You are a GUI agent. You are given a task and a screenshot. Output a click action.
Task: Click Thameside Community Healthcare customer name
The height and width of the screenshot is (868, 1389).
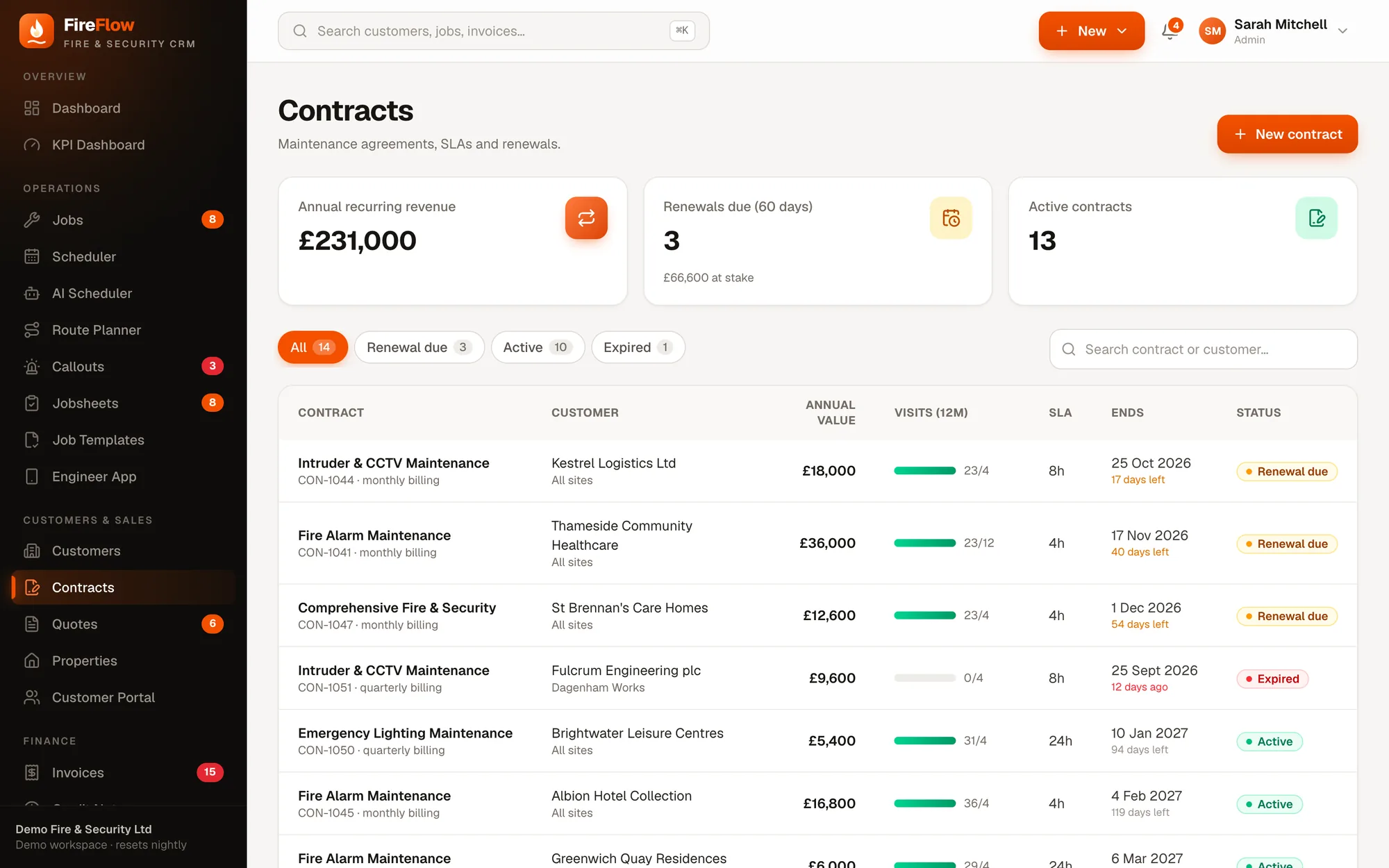[622, 535]
